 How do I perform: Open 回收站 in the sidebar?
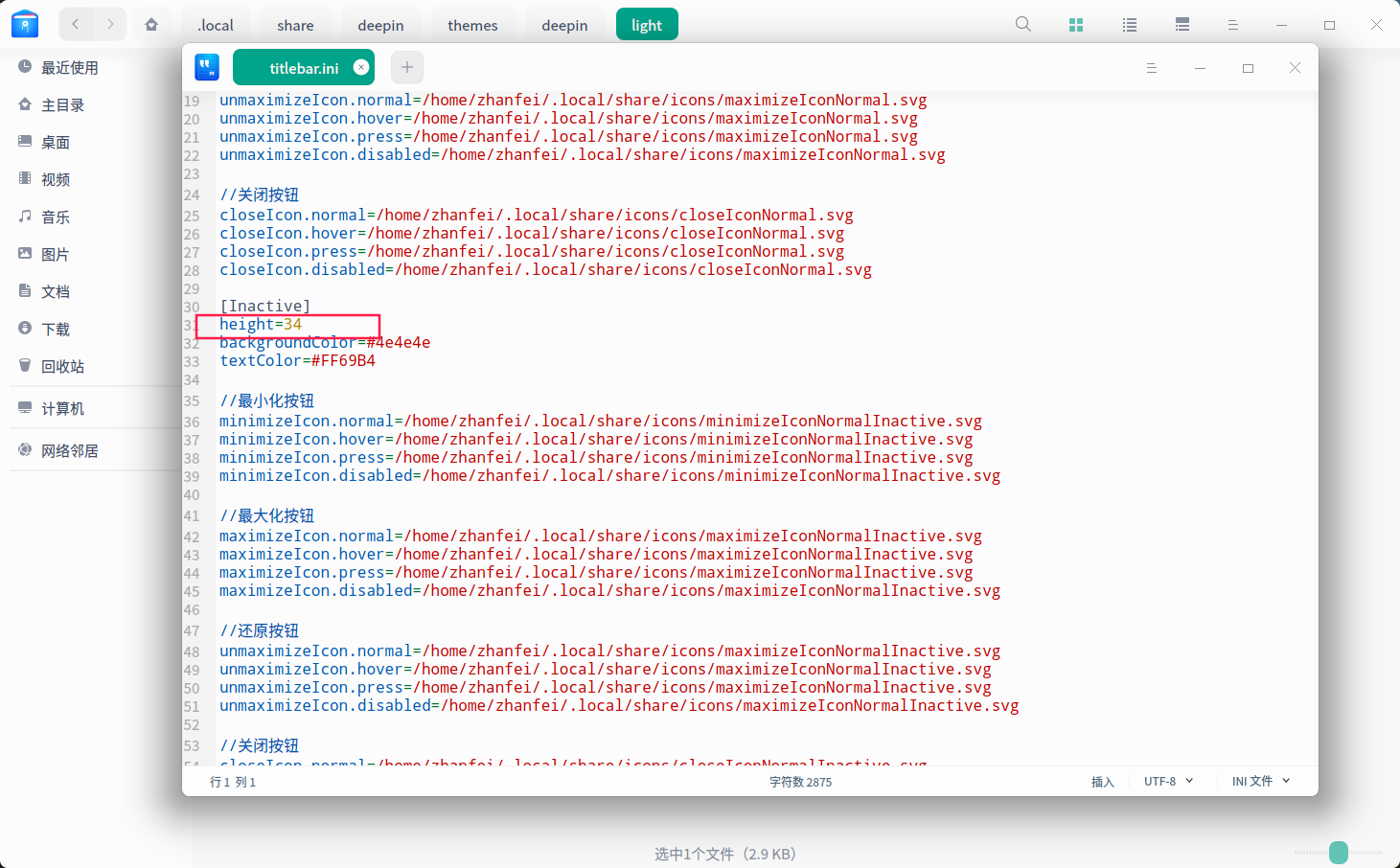(x=62, y=367)
